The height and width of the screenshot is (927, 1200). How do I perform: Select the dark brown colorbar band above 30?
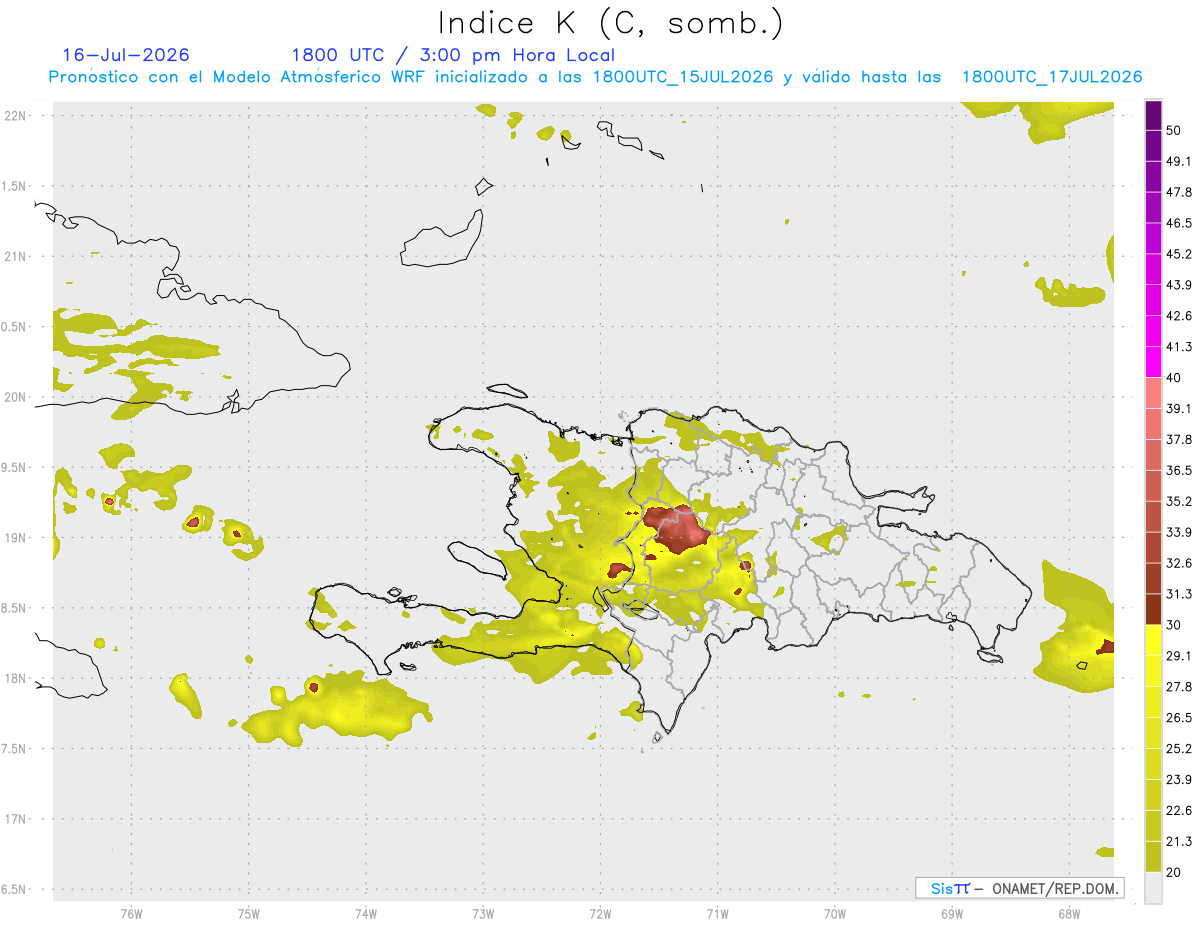coord(1153,609)
